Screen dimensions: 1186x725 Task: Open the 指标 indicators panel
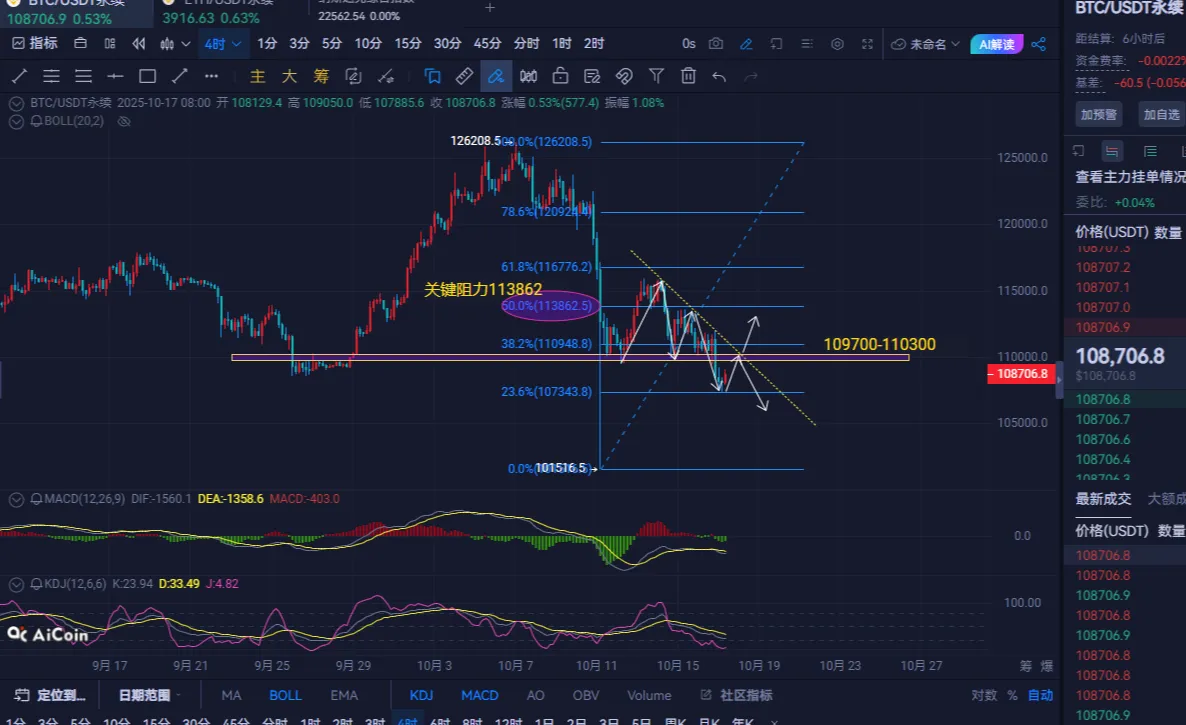(x=35, y=44)
